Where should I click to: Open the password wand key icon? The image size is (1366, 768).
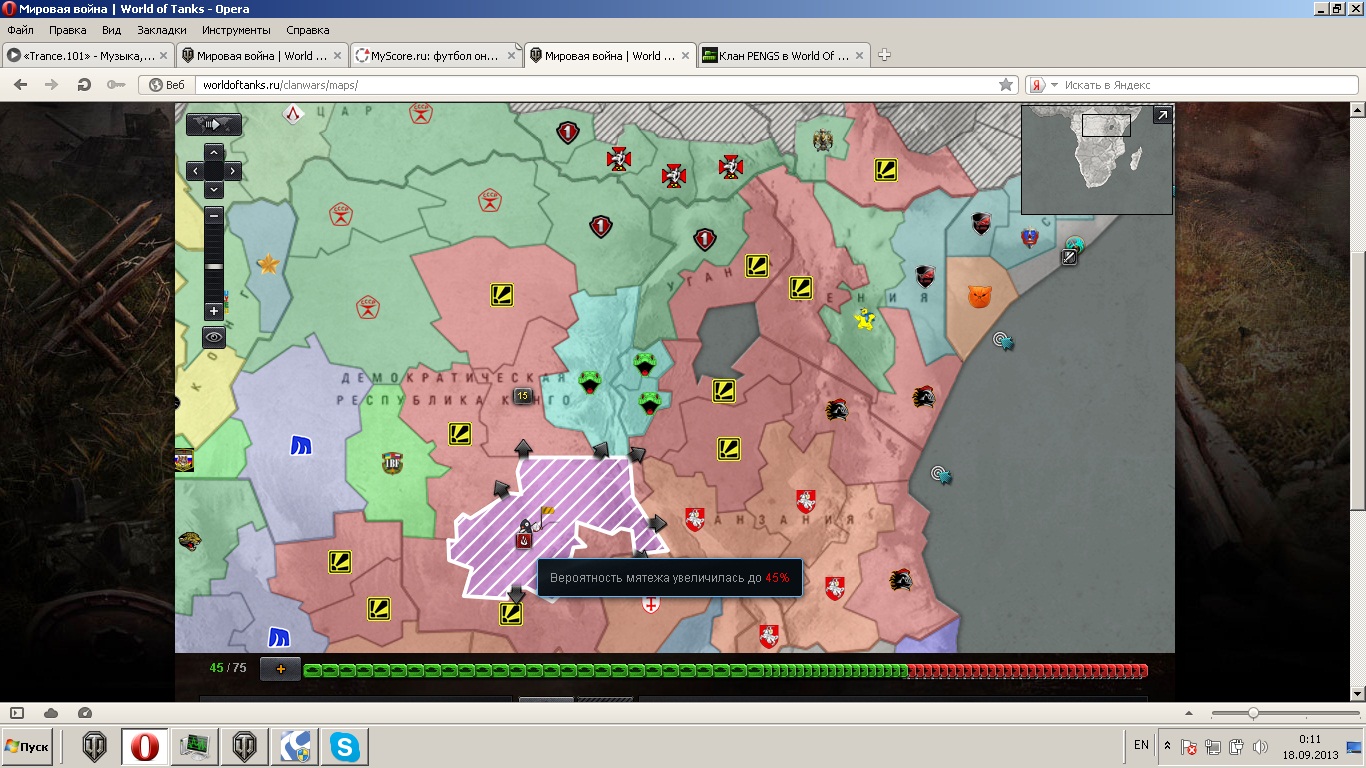click(x=116, y=85)
